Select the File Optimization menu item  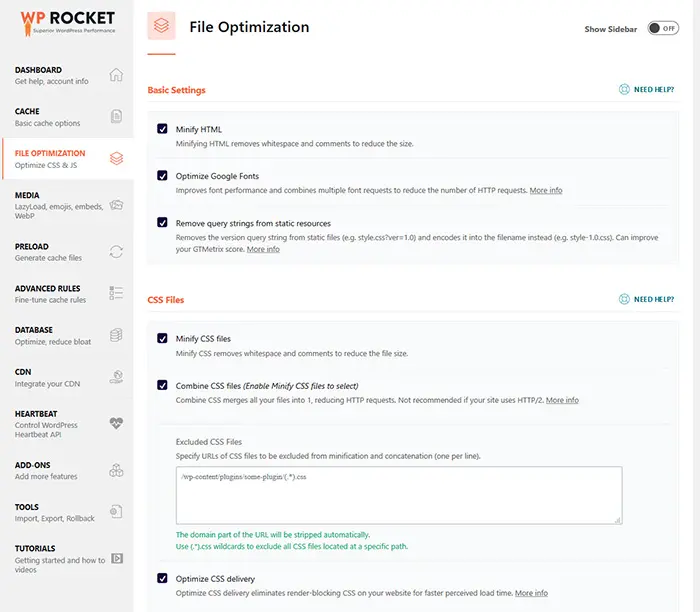[68, 159]
